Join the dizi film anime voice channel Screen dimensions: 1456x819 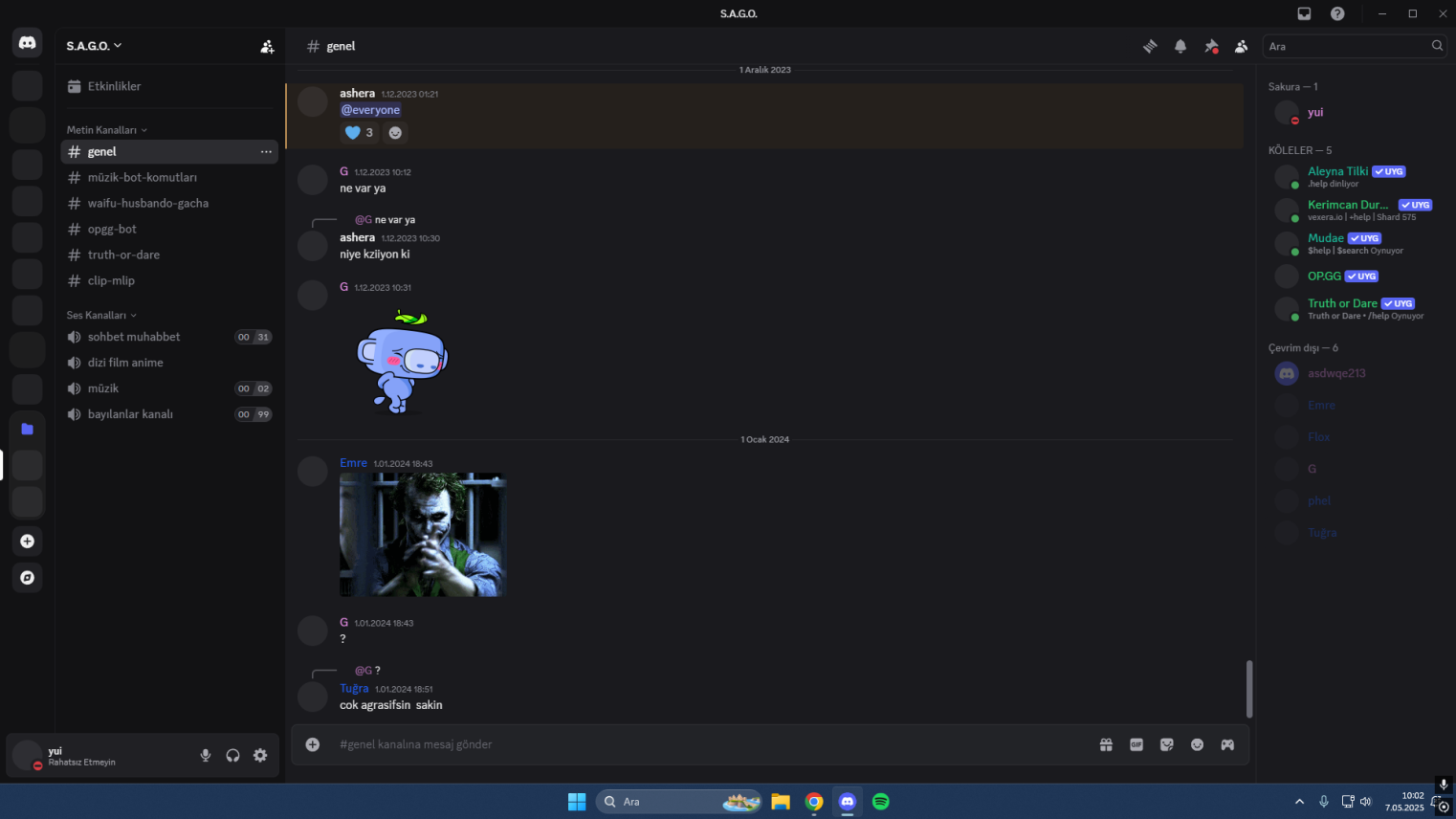(169, 363)
